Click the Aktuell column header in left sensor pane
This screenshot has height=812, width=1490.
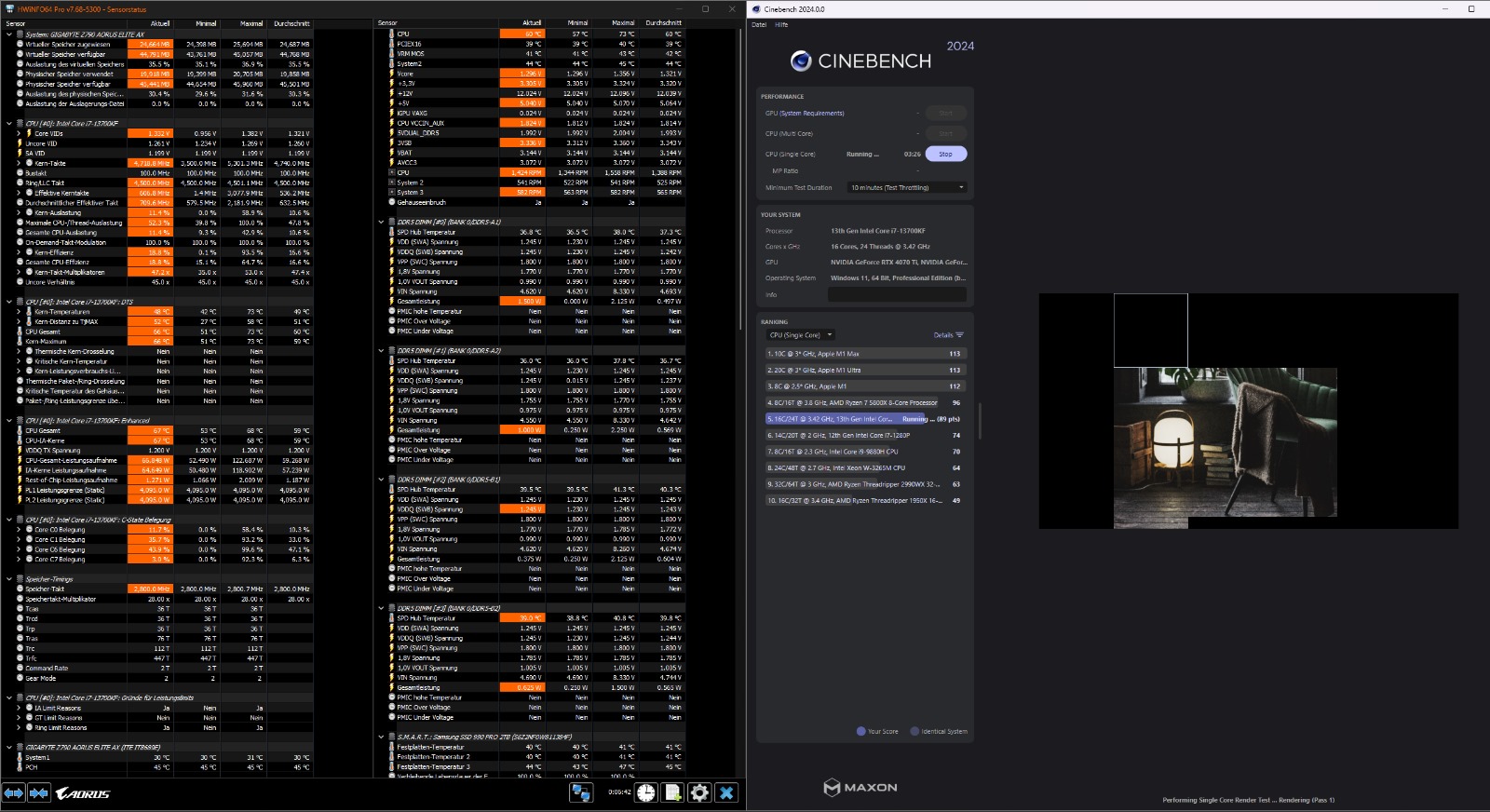coord(160,23)
